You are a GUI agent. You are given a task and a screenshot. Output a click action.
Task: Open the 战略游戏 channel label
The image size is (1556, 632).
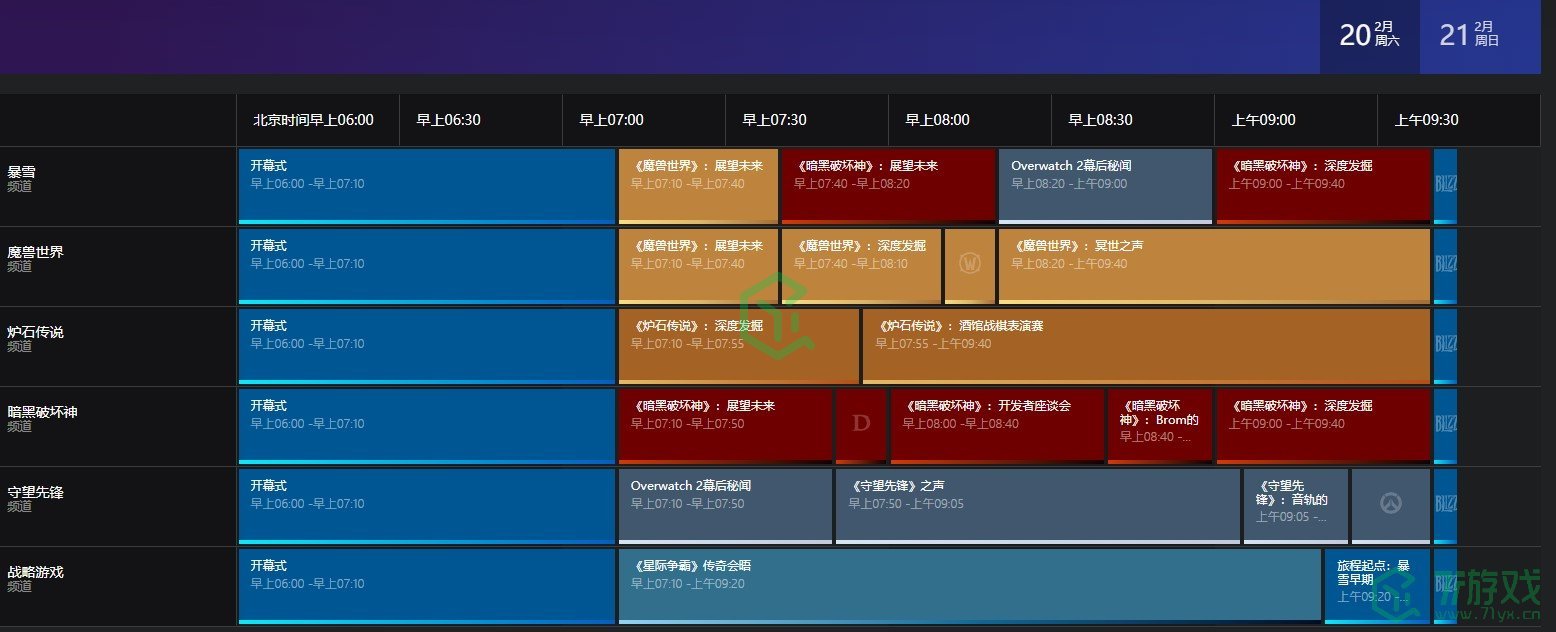click(35, 572)
